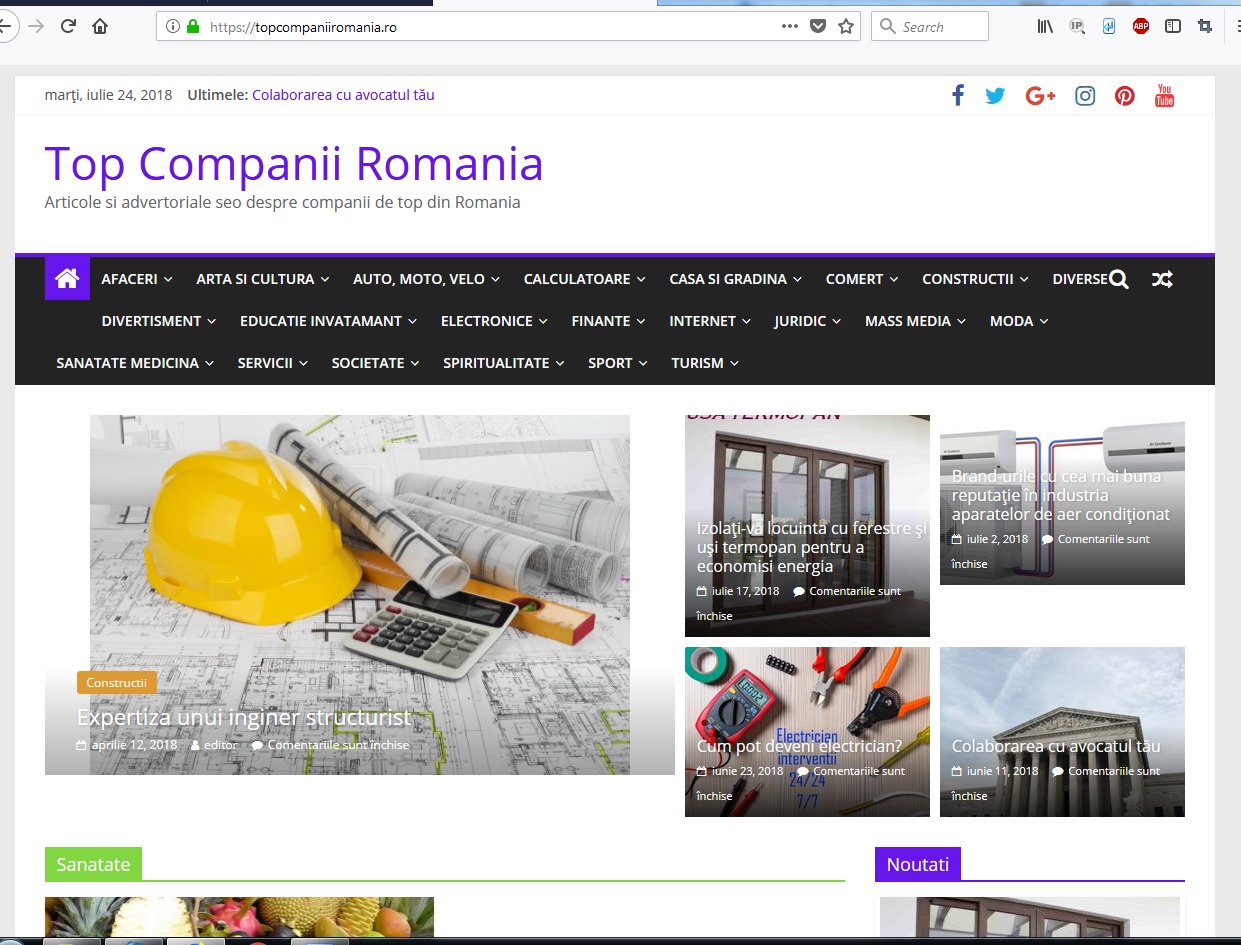Expand the COMERT submenu chevron
The image size is (1241, 945).
coord(894,280)
